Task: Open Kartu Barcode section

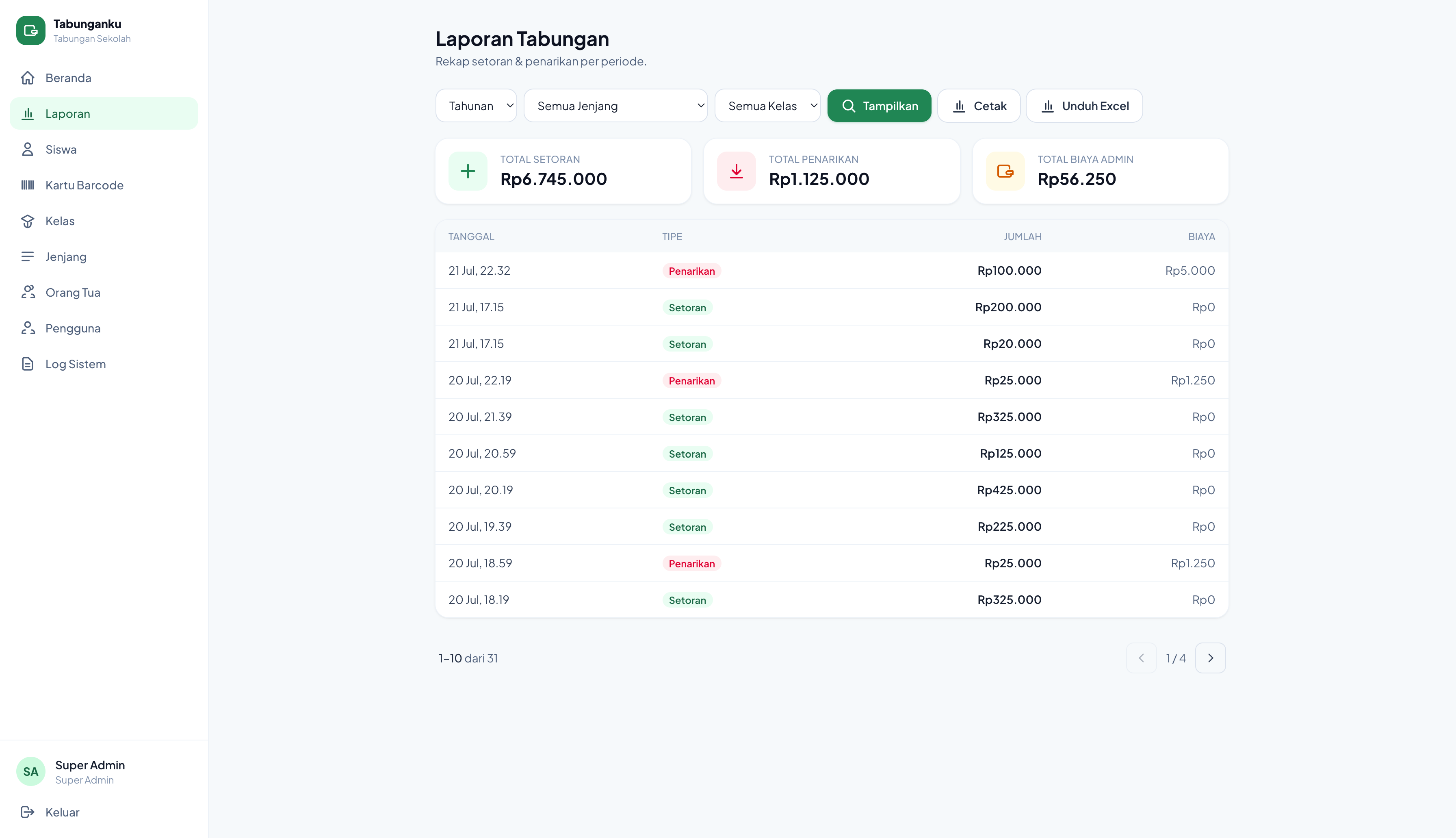Action: click(x=104, y=185)
